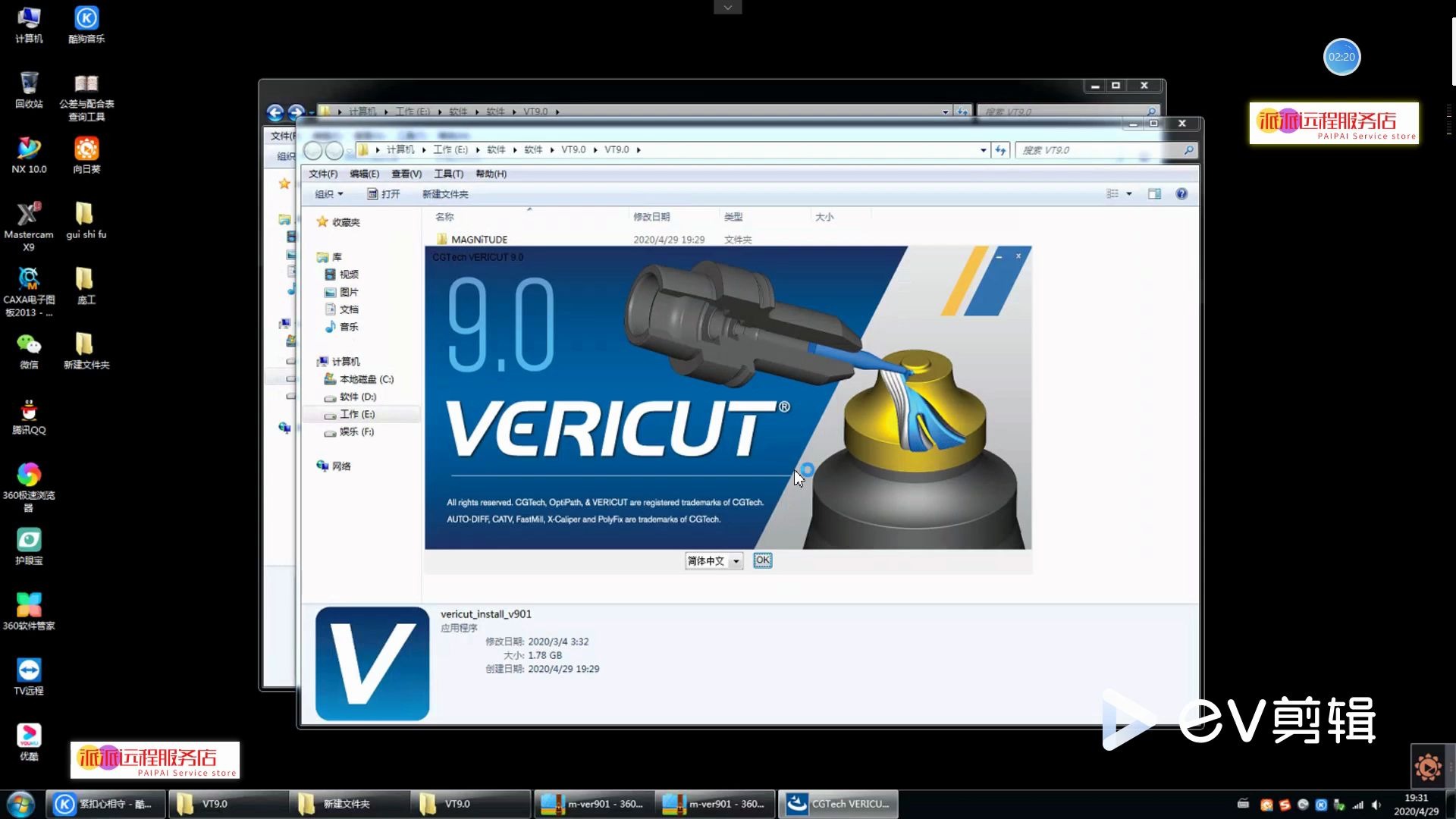Image resolution: width=1456 pixels, height=819 pixels.
Task: Change the file view layout icon
Action: click(x=1112, y=194)
